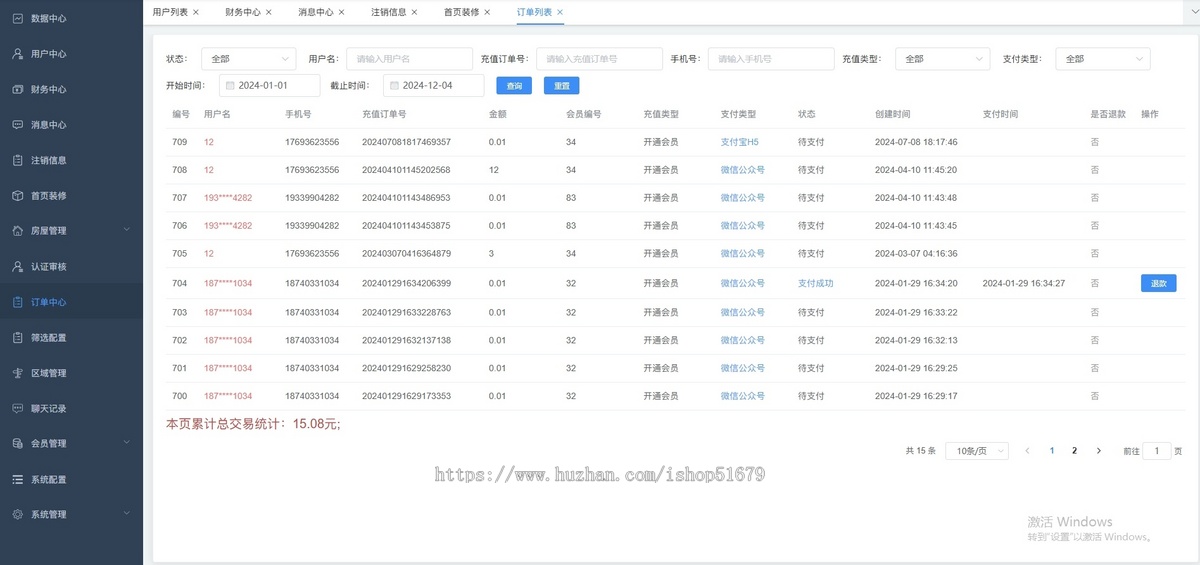Viewport: 1200px width, 565px height.
Task: Click the 用户名 input field
Action: pyautogui.click(x=409, y=59)
